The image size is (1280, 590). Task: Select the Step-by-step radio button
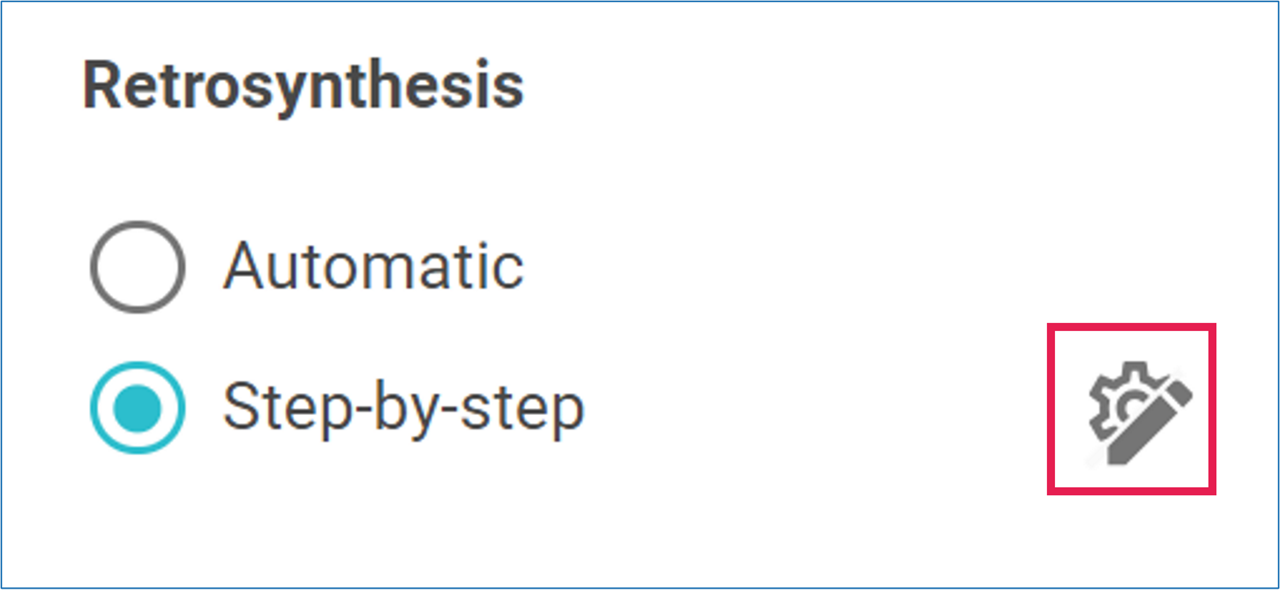(137, 408)
